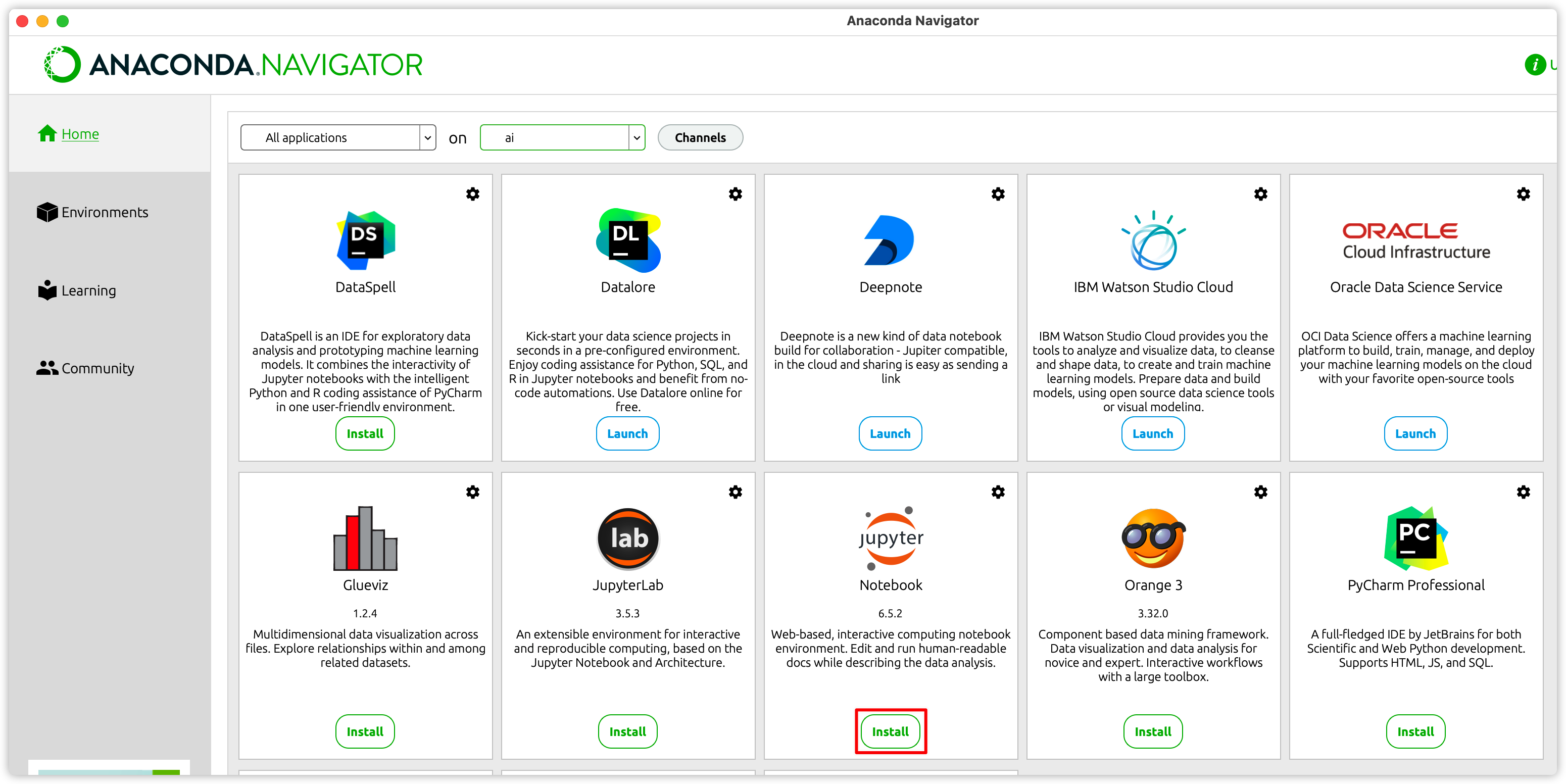Install PyCharm Professional
This screenshot has width=1566, height=784.
[x=1415, y=731]
